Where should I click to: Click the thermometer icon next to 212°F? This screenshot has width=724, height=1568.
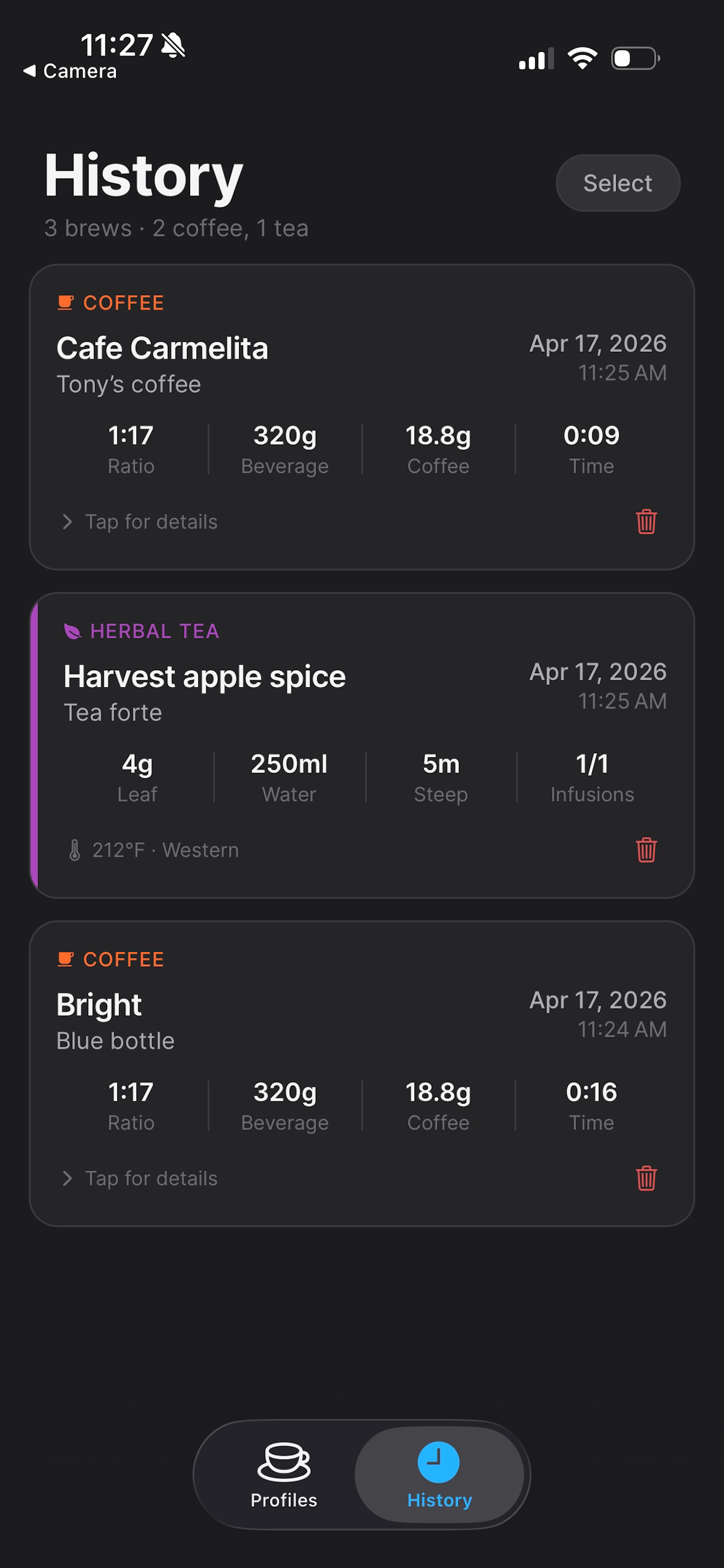click(x=74, y=850)
